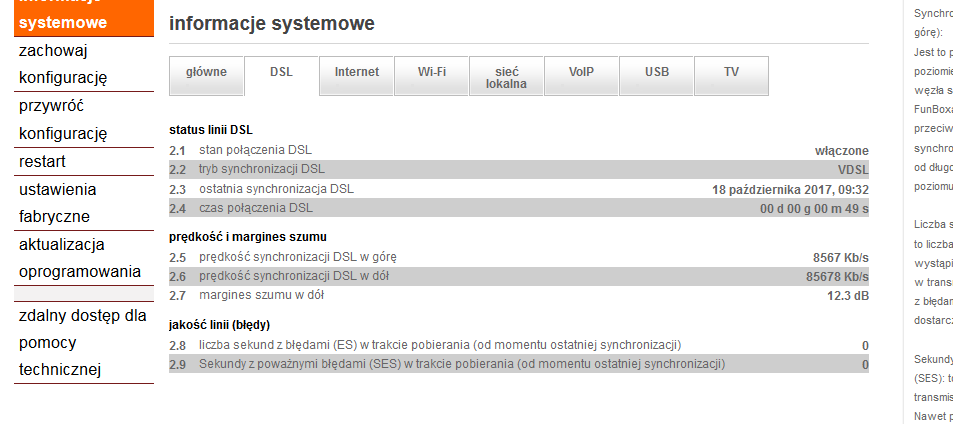Screen dimensions: 953x424
Task: Open aktualizacja oprogramowania link
Action: pos(76,258)
